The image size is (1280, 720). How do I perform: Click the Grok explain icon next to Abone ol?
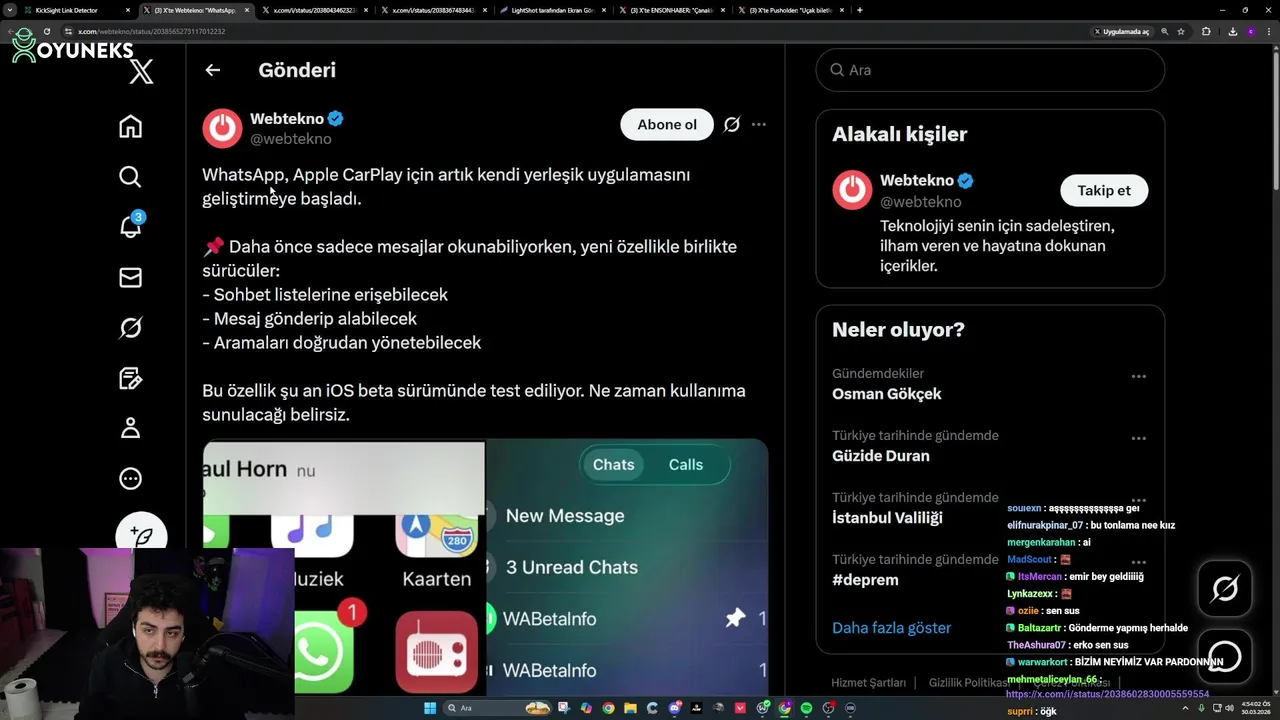coord(732,125)
